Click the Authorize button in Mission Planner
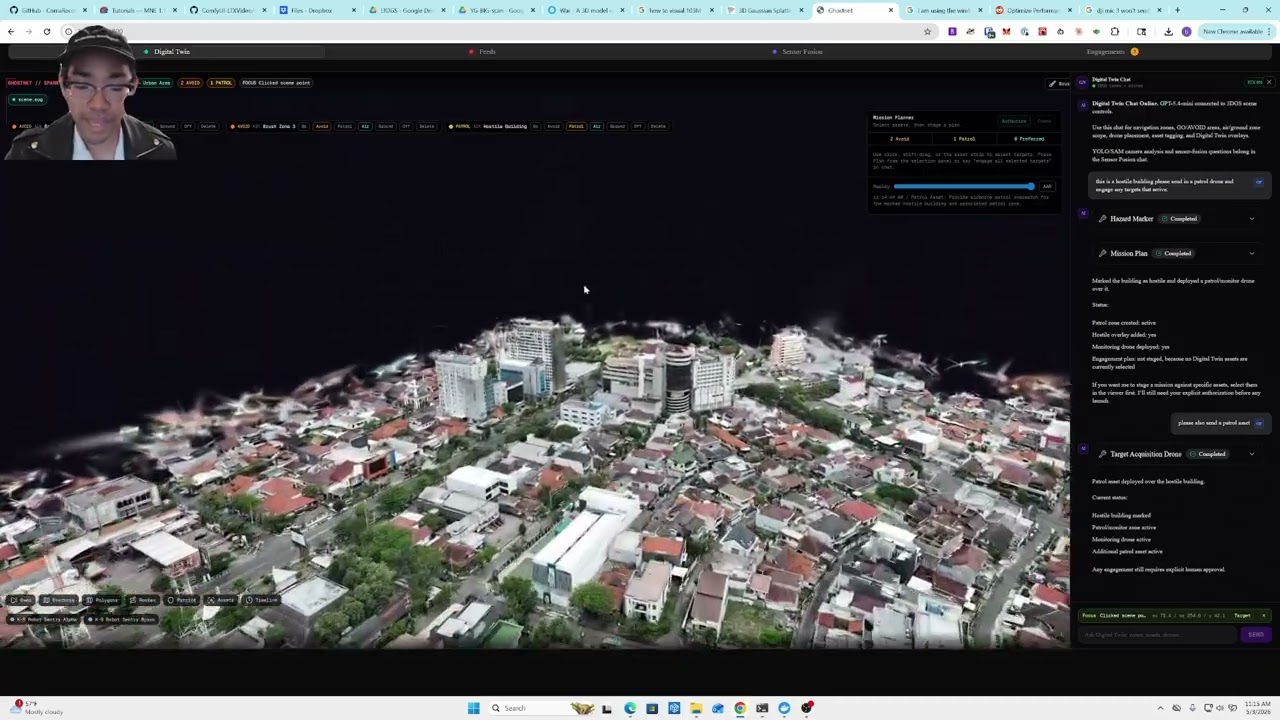The width and height of the screenshot is (1280, 720). click(x=1014, y=121)
